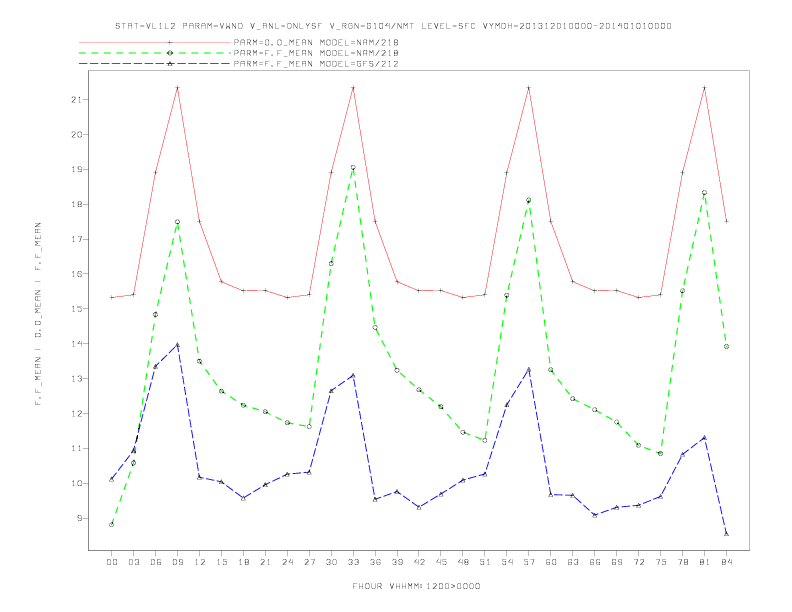Click the red solid legend line sample
The height and width of the screenshot is (612, 792).
[x=155, y=42]
